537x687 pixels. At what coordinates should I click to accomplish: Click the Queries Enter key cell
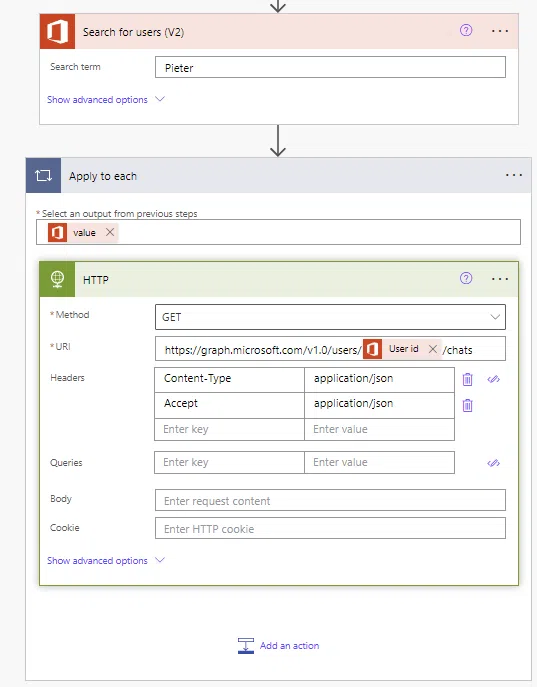(229, 463)
